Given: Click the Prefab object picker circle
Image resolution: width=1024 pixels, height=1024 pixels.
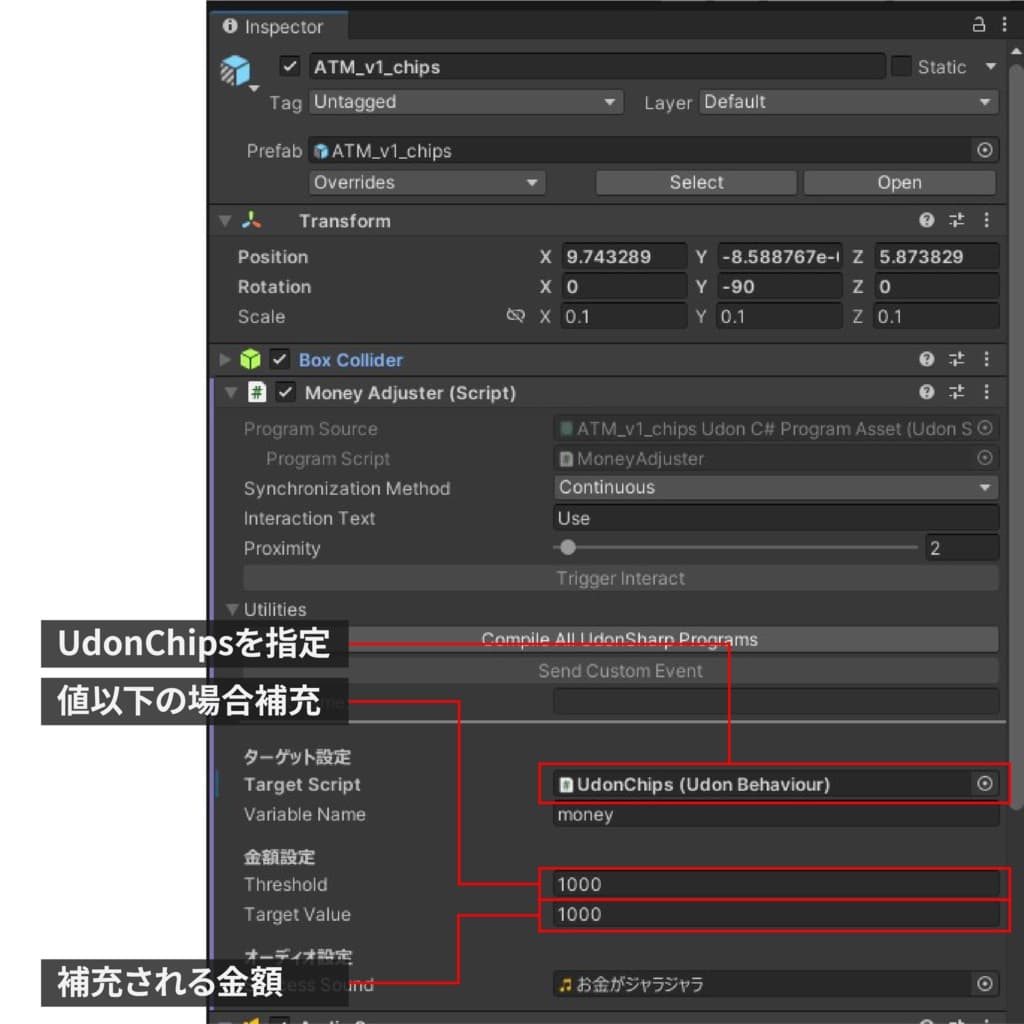Looking at the screenshot, I should tap(985, 150).
